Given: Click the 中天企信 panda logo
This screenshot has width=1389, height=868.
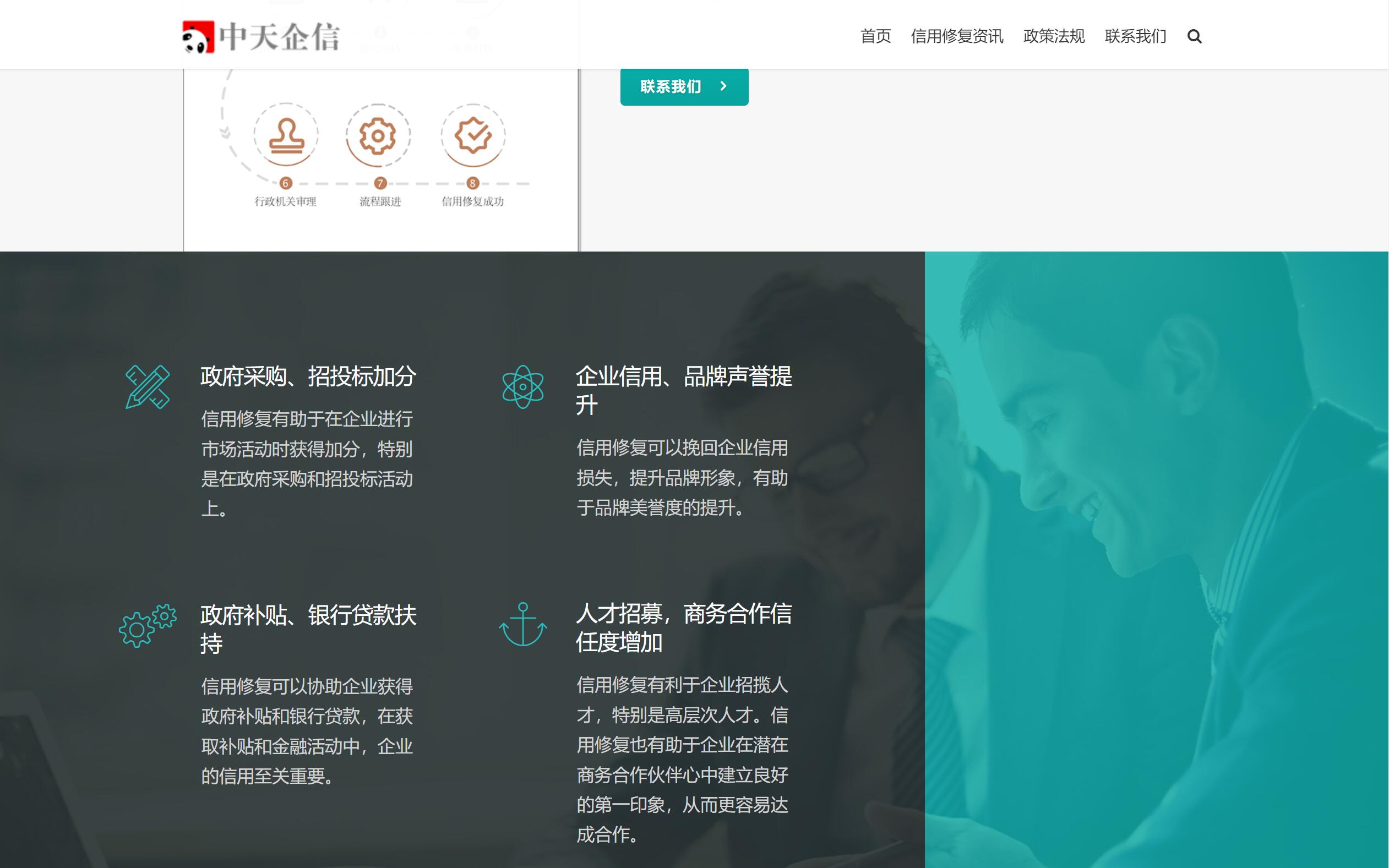Looking at the screenshot, I should 261,37.
